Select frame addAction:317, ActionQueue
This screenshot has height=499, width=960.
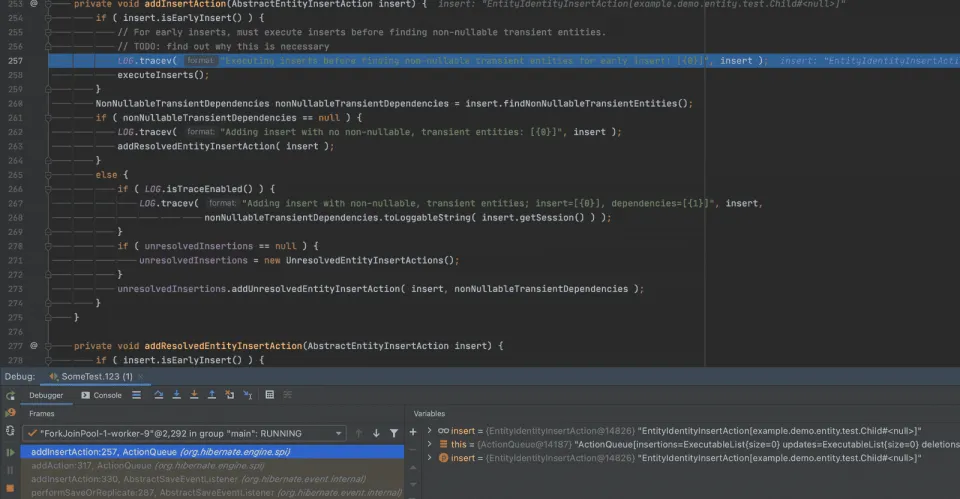pyautogui.click(x=212, y=465)
